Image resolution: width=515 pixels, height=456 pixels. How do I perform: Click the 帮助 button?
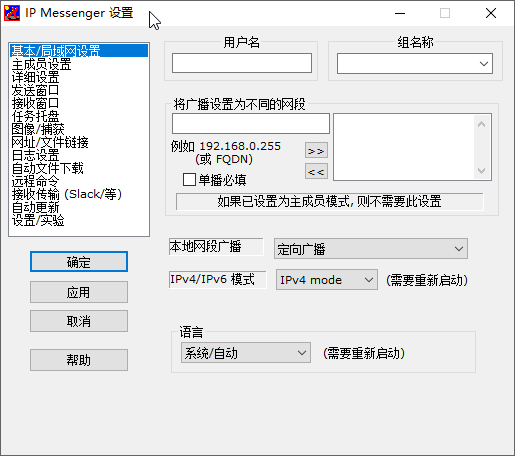pyautogui.click(x=79, y=360)
